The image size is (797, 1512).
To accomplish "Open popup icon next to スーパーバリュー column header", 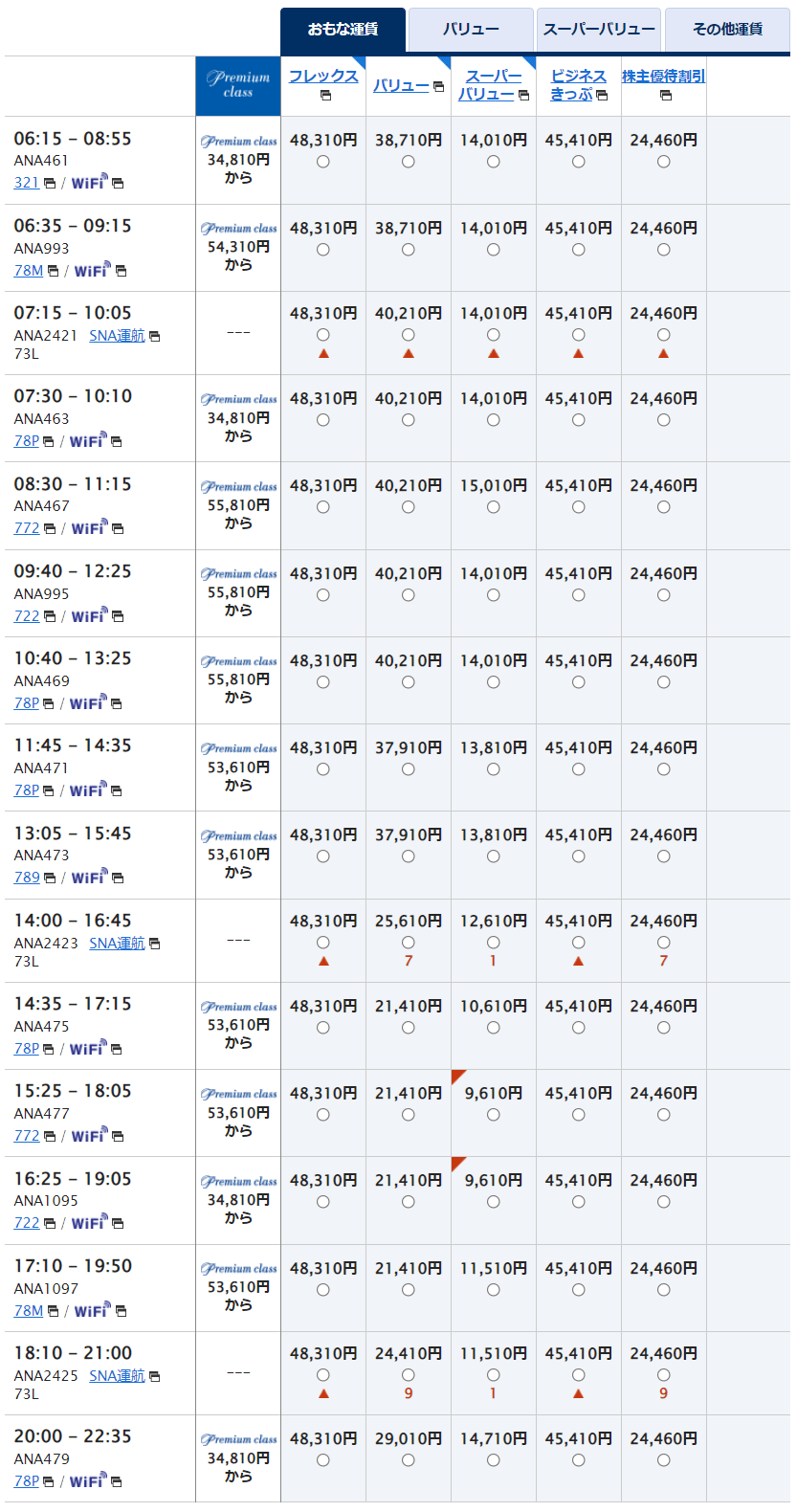I will pyautogui.click(x=523, y=95).
